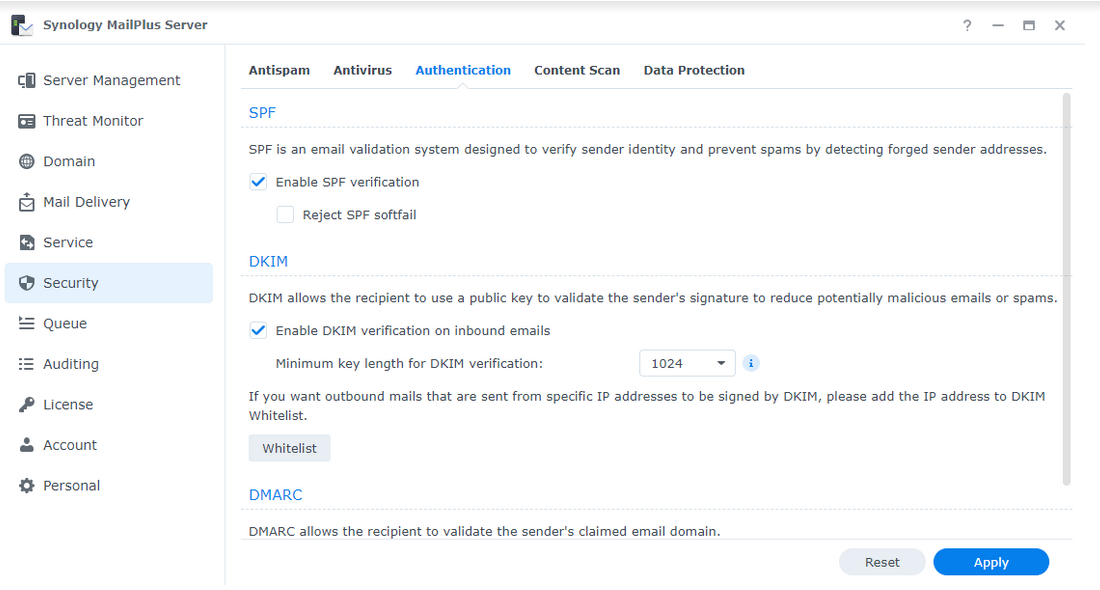Select the Queue label in sidebar
This screenshot has width=1100, height=590.
(65, 323)
